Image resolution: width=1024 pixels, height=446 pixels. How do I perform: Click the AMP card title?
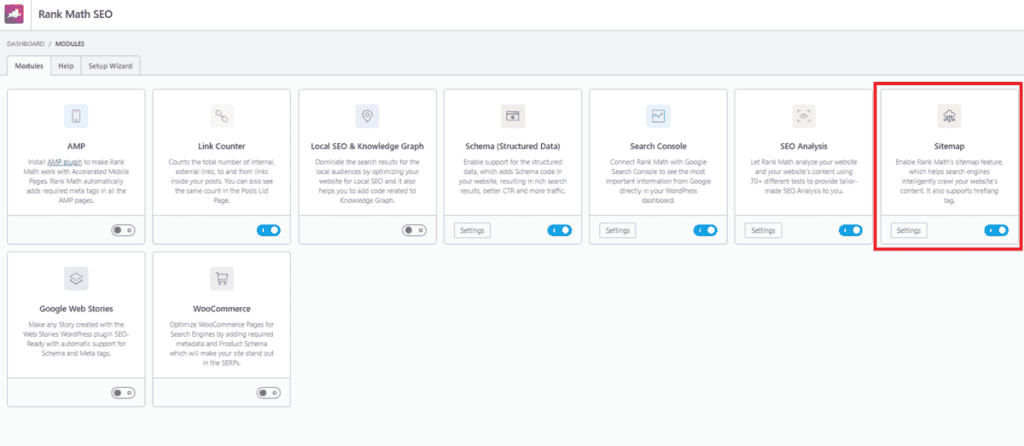click(x=76, y=146)
